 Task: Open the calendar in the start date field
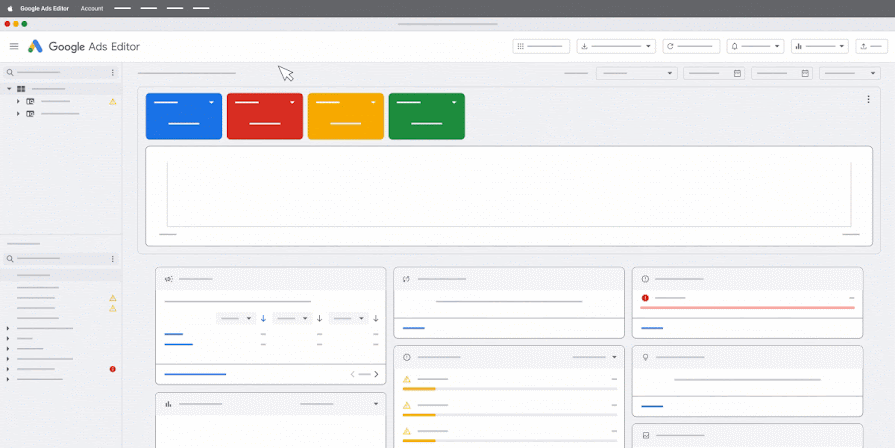[737, 73]
